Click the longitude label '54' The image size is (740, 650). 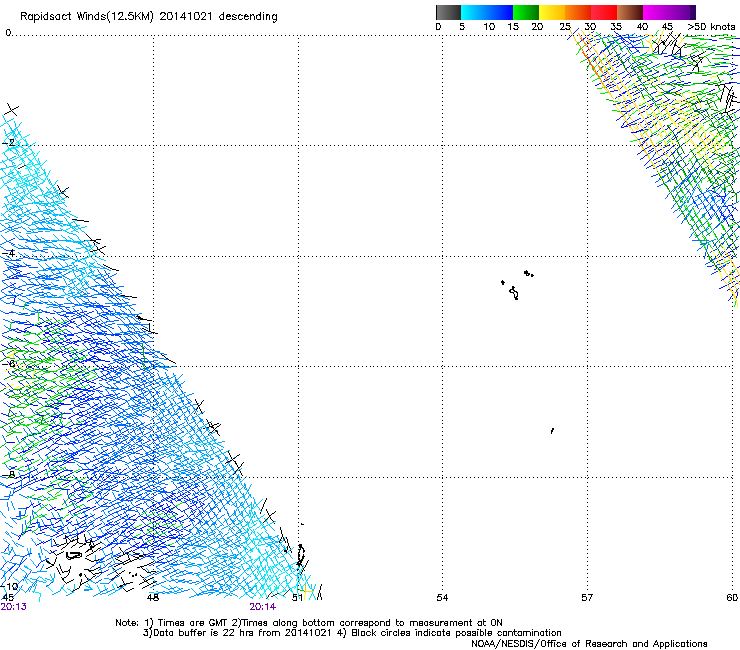point(442,598)
